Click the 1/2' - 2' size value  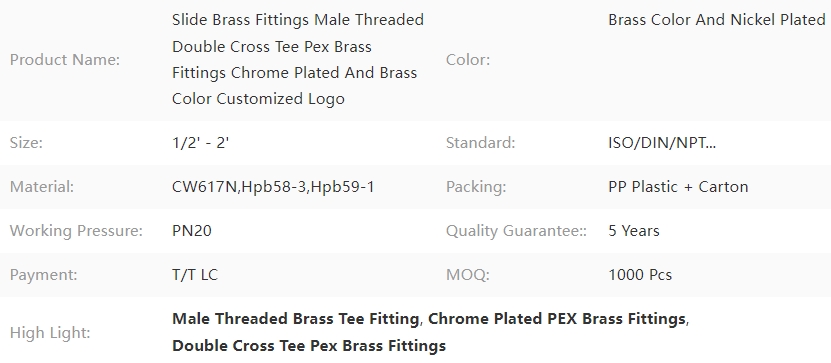point(200,143)
